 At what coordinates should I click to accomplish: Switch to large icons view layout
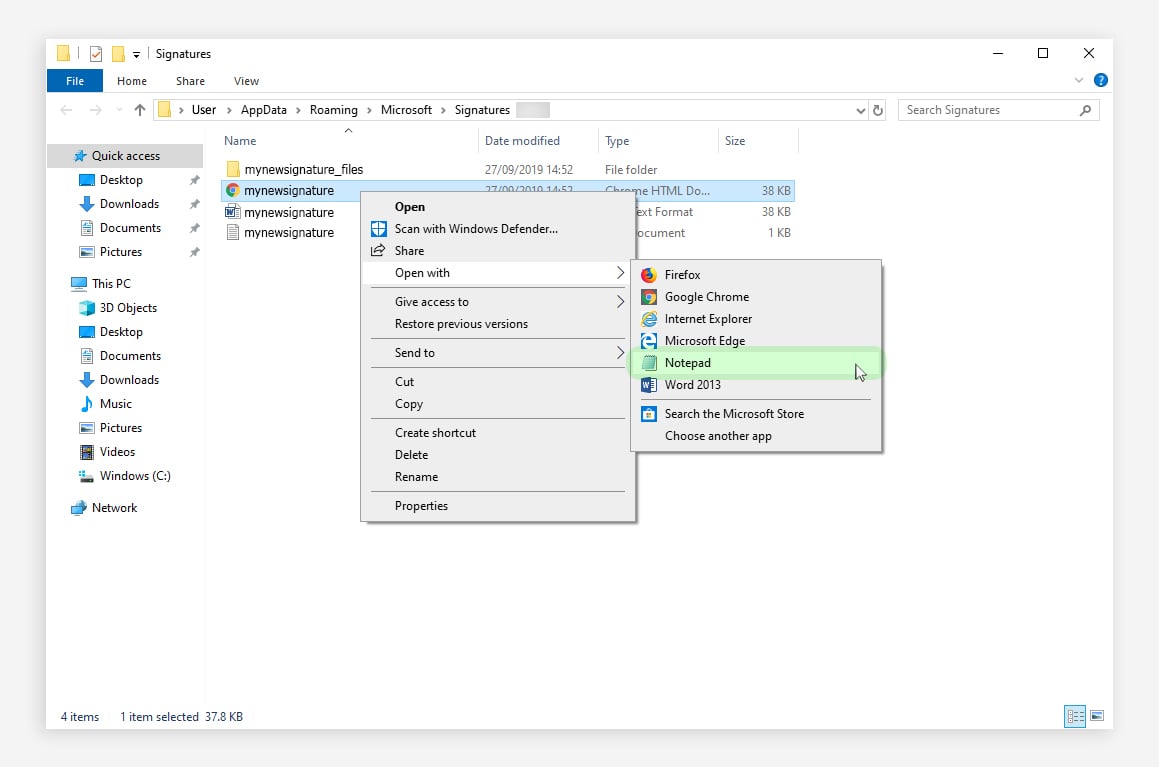(x=1097, y=716)
